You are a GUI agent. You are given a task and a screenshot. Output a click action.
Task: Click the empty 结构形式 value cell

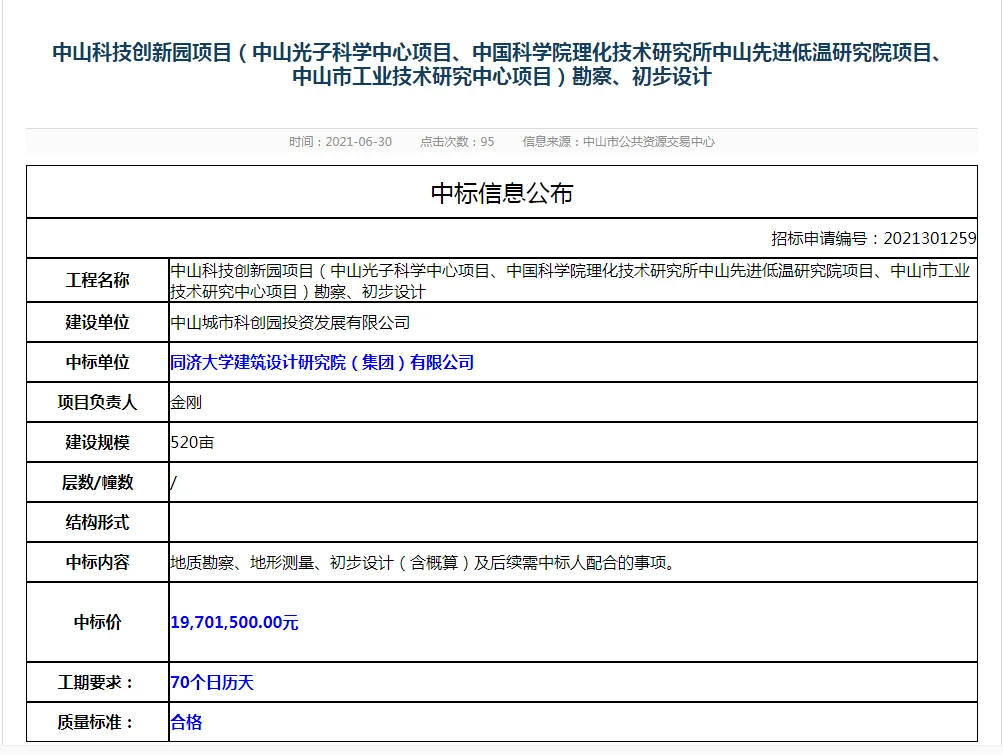[x=400, y=522]
